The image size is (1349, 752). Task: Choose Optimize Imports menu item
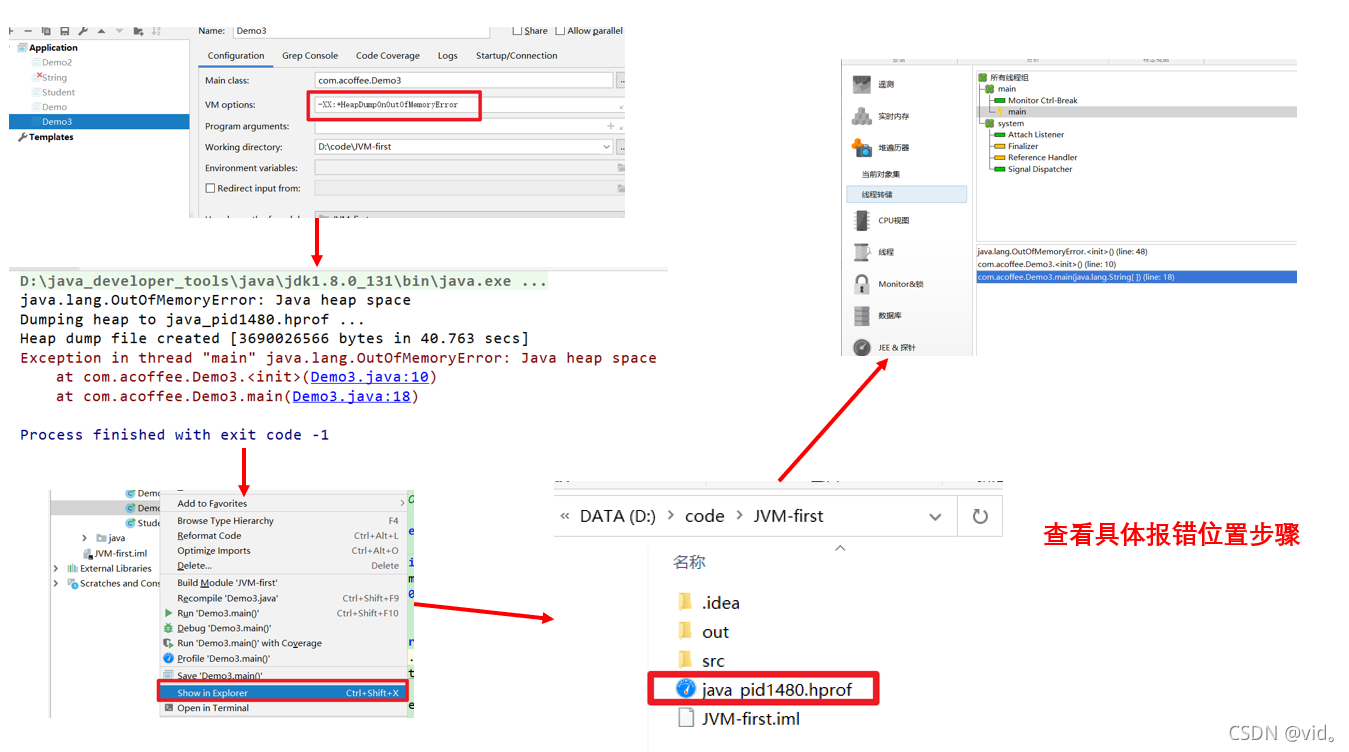[x=284, y=551]
